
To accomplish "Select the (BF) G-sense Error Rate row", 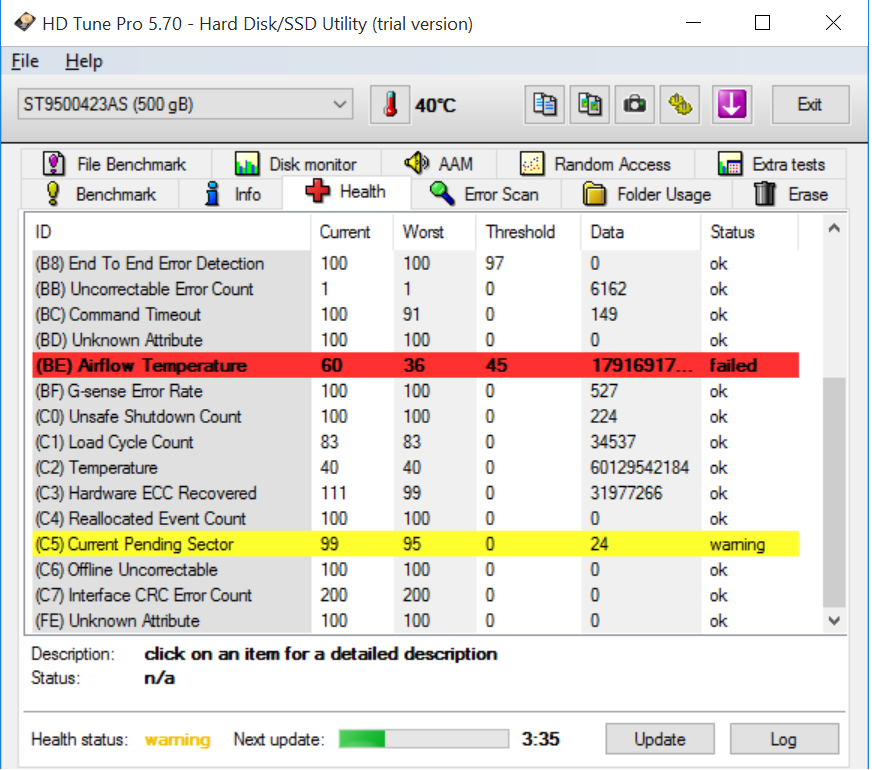I will coord(416,391).
